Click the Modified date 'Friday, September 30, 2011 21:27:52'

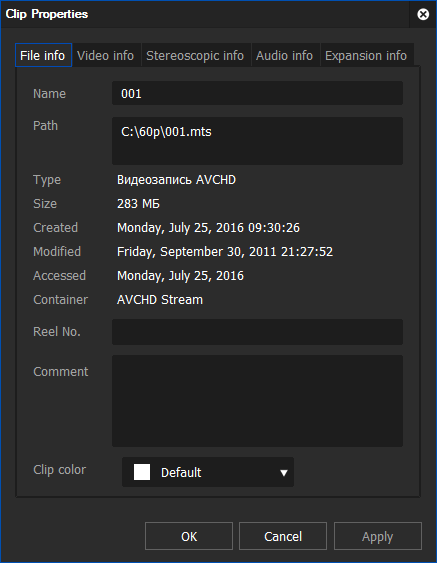pyautogui.click(x=225, y=252)
